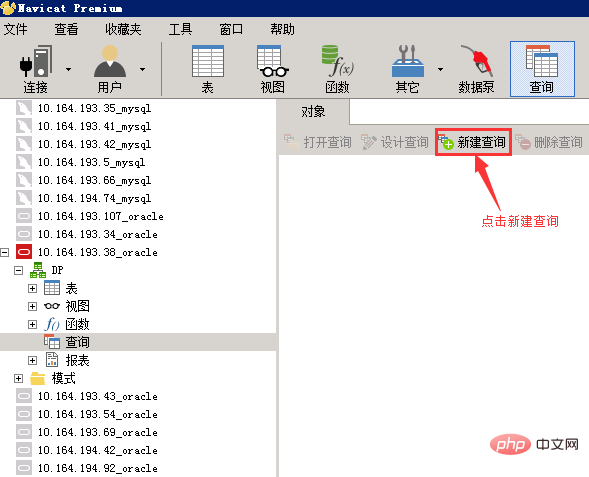Select connection 10.164.193.35_mysql
This screenshot has height=477, width=589.
pyautogui.click(x=94, y=108)
